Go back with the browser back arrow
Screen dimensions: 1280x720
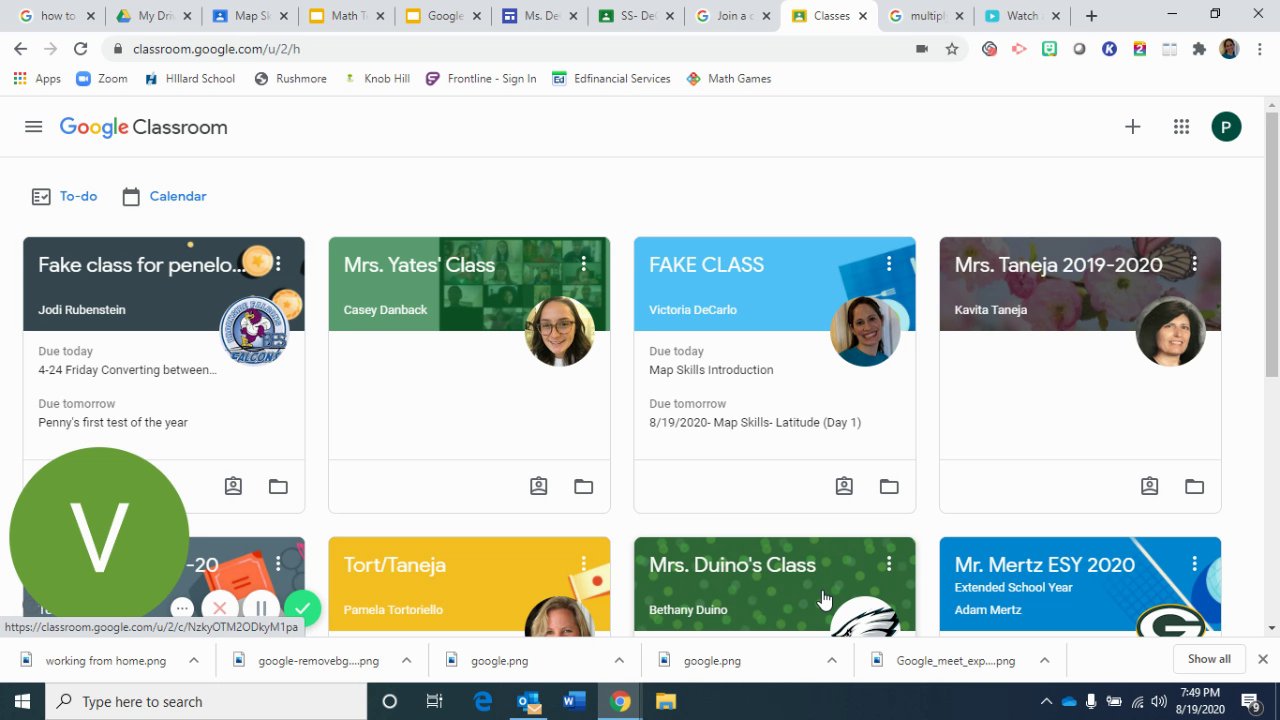20,48
